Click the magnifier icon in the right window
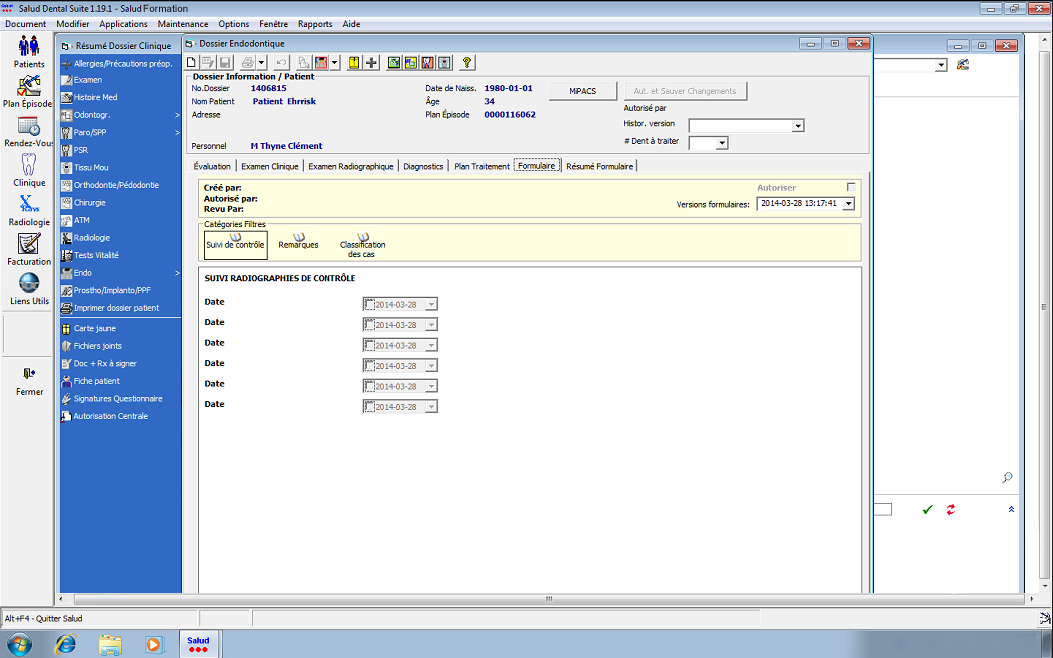Viewport: 1053px width, 658px height. (1007, 477)
